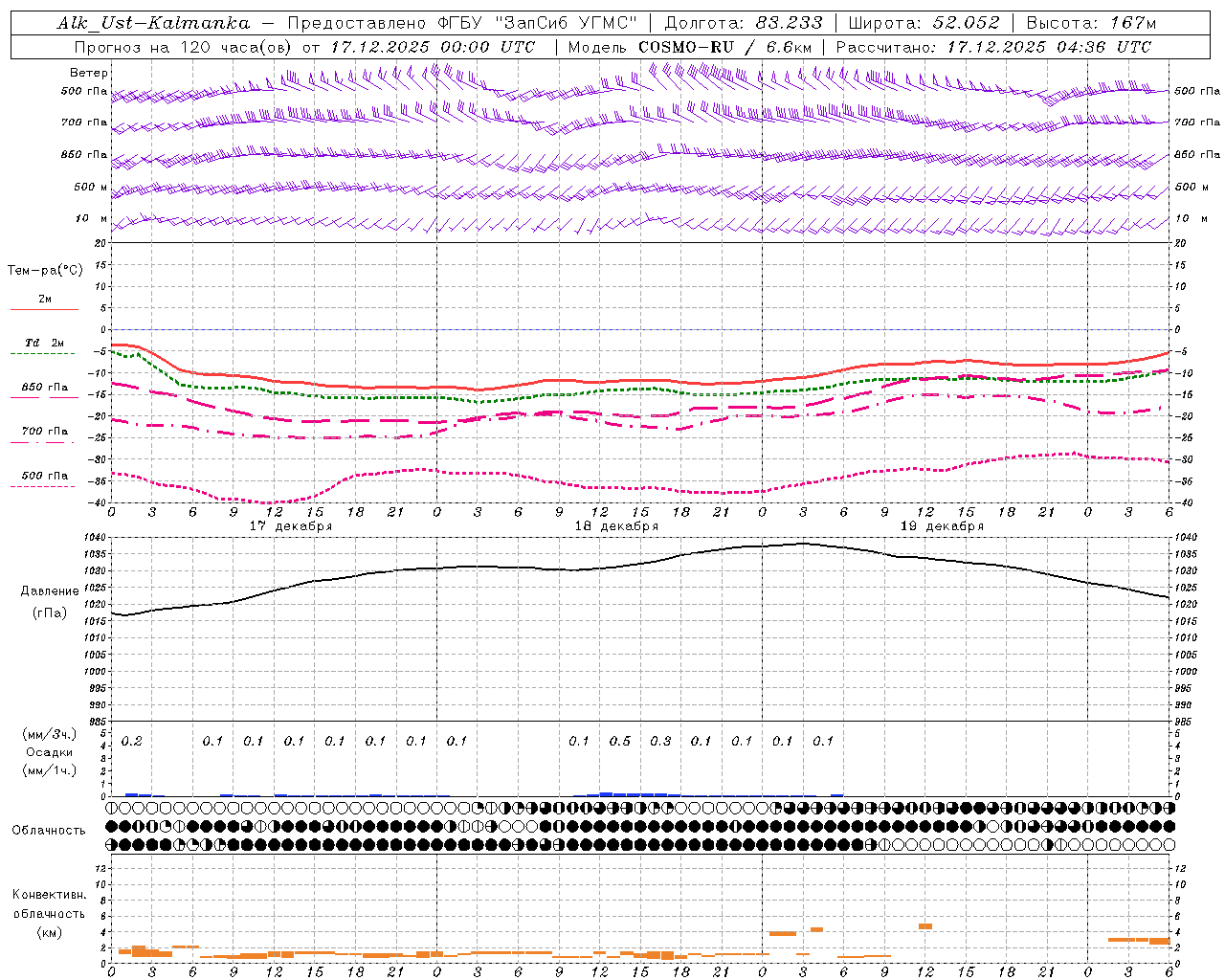
Task: Click the (мм/1ч.) precipitation unit label
Action: tap(50, 770)
